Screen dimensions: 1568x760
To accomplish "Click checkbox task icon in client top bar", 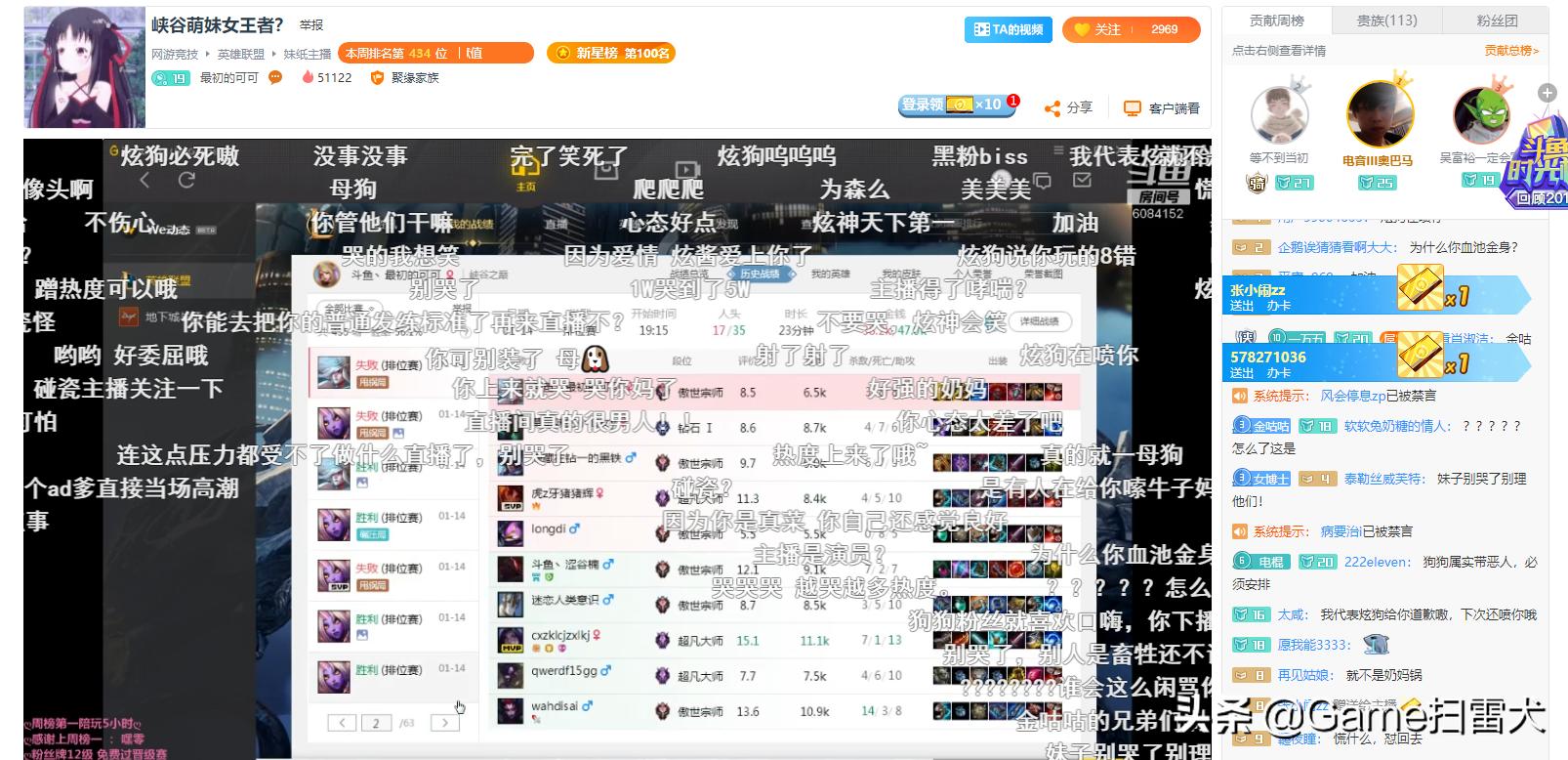I will coord(1082,180).
